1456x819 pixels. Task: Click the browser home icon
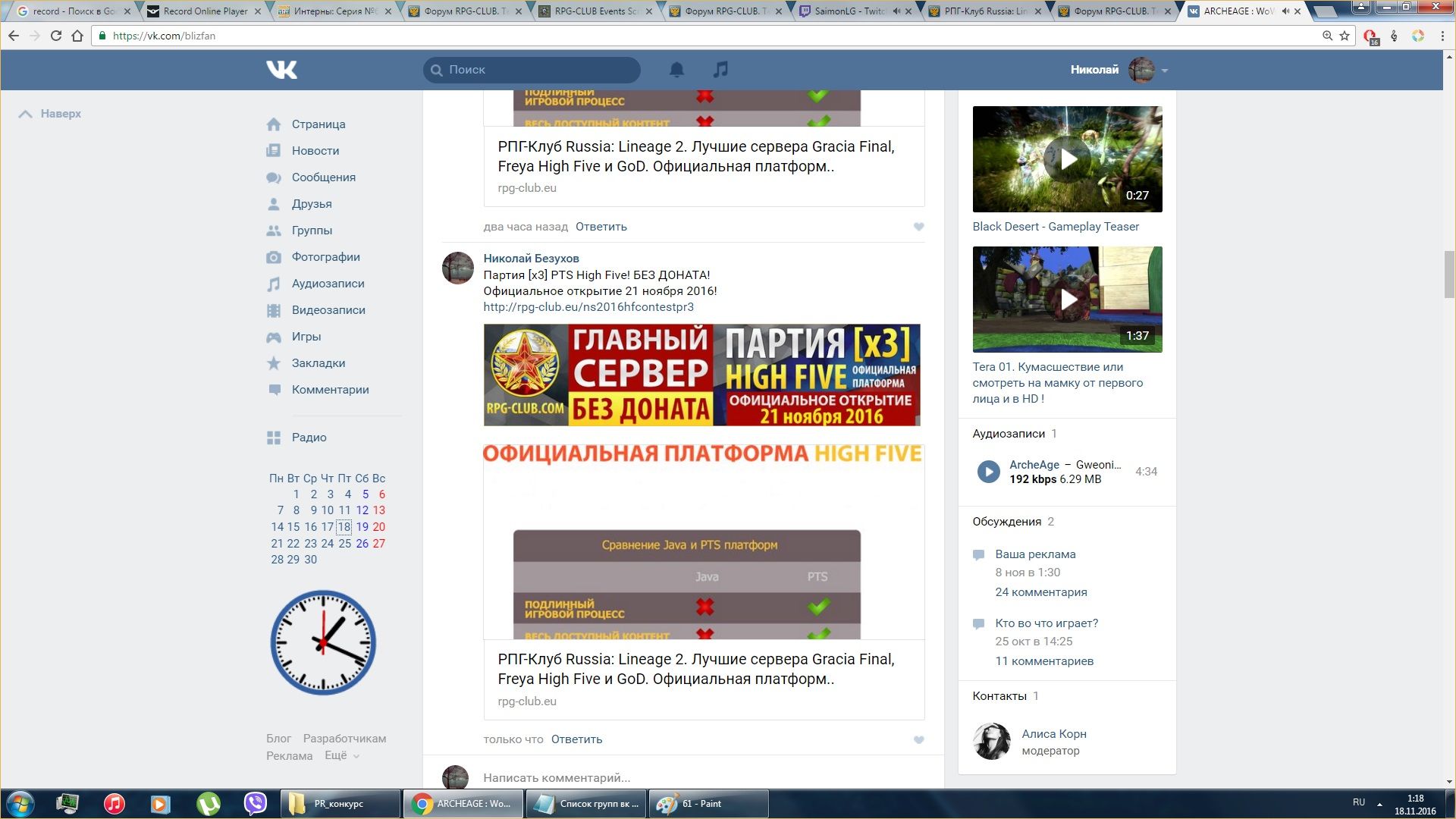tap(77, 36)
